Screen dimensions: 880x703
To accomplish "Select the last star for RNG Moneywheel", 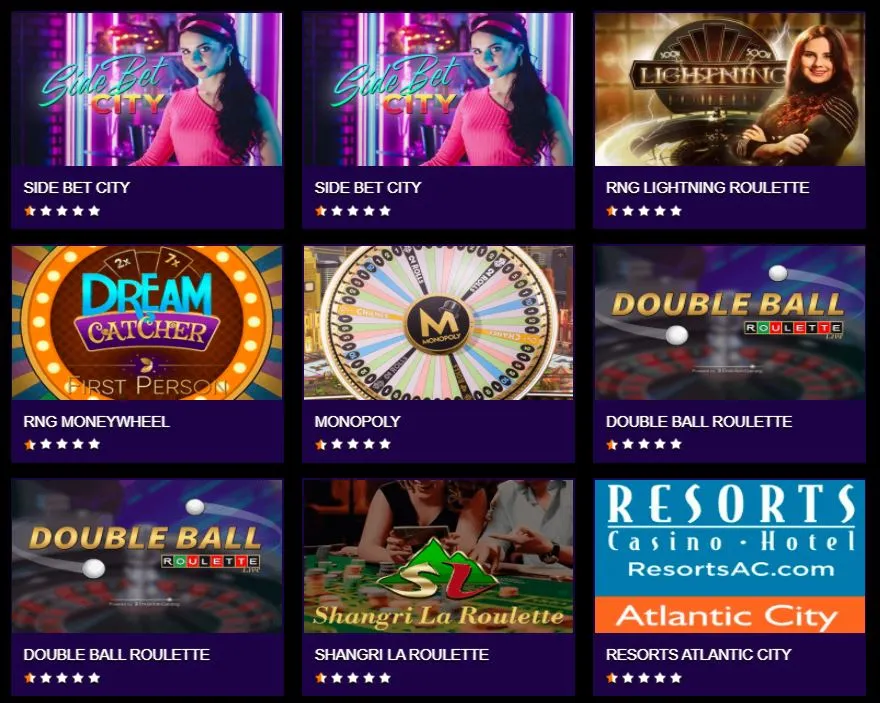I will click(x=94, y=444).
